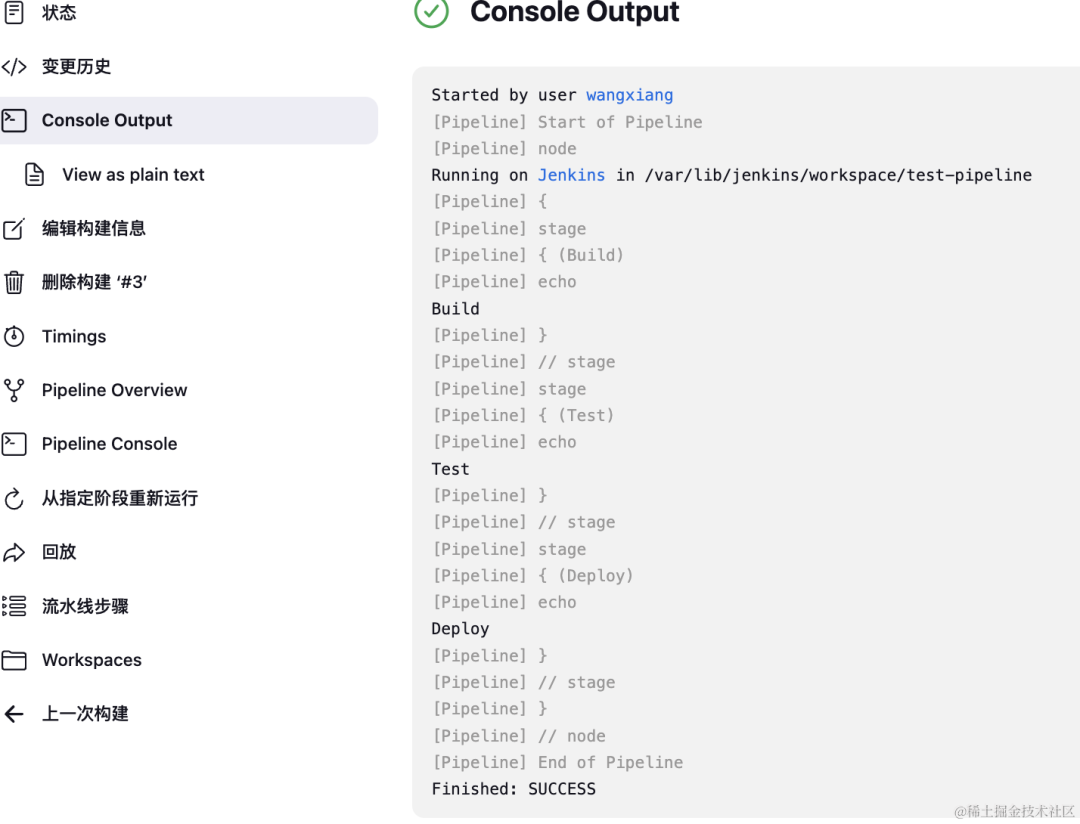This screenshot has width=1080, height=824.
Task: Select the Console Output menu item
Action: (189, 121)
